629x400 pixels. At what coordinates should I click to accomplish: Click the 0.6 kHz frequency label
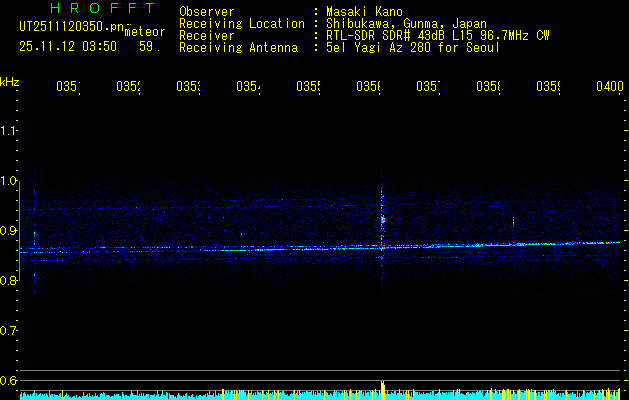pyautogui.click(x=8, y=380)
